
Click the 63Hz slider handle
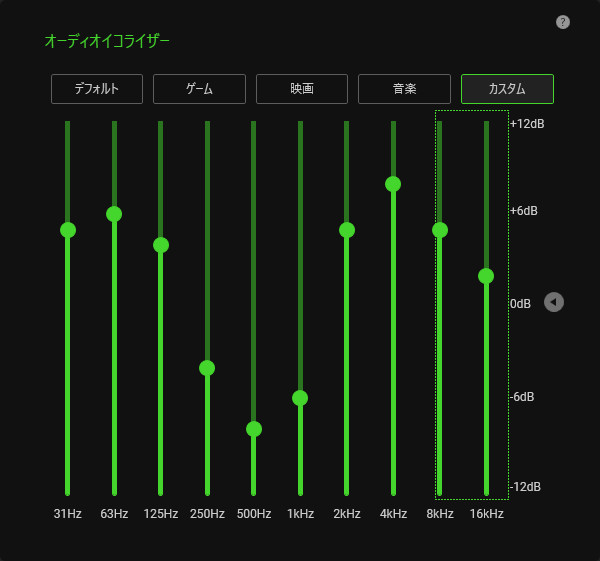[114, 214]
